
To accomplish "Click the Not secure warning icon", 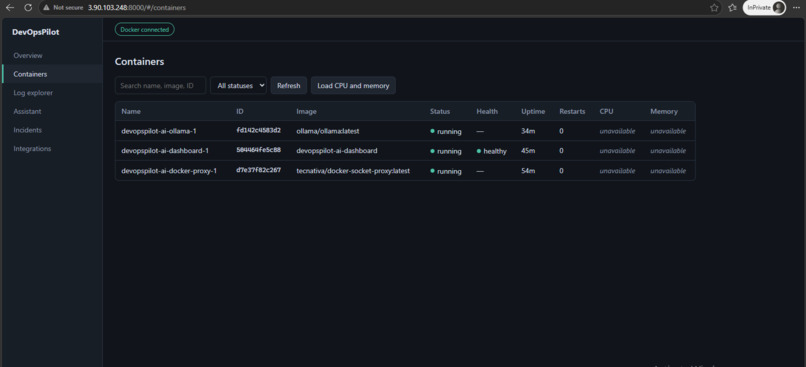I will pos(47,8).
